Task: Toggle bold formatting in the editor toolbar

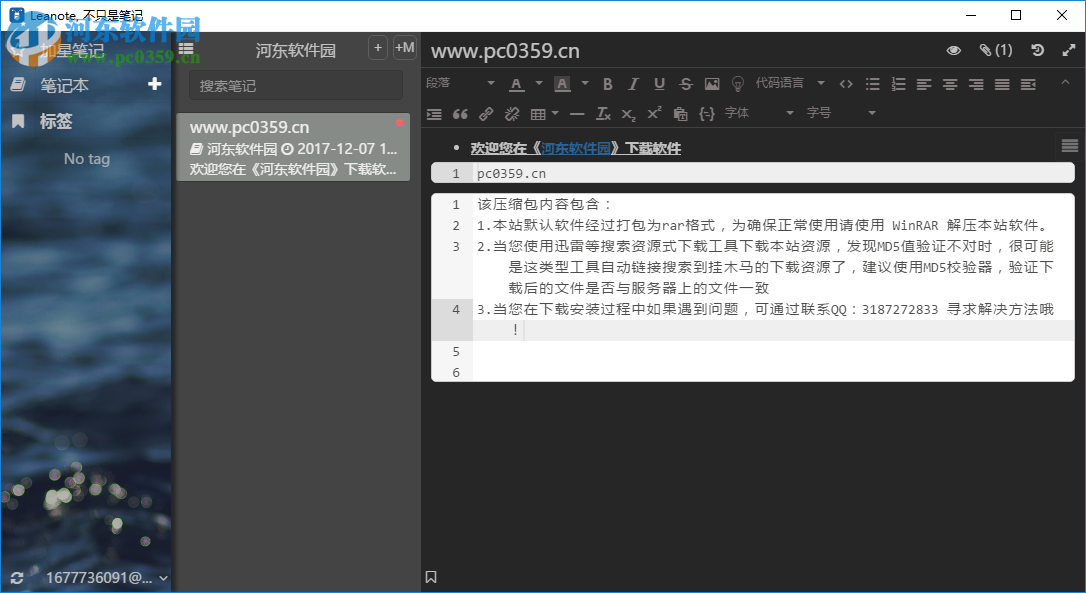Action: point(607,83)
